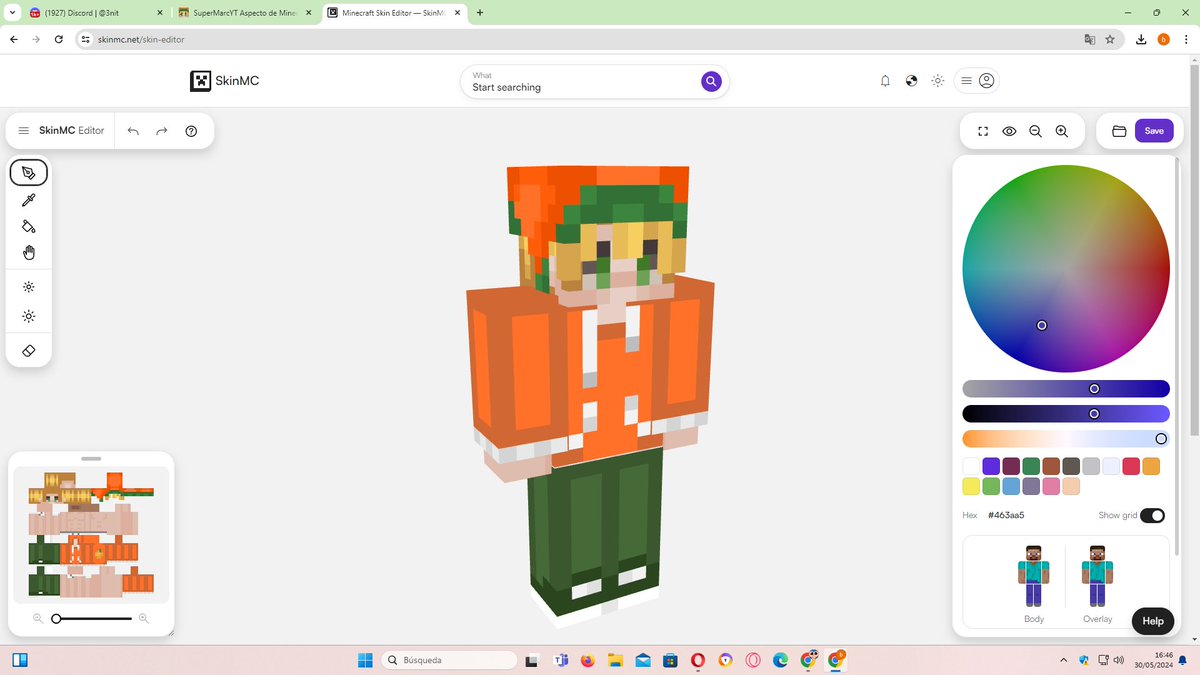
Task: Click the saturation slider handle
Action: [x=1094, y=389]
